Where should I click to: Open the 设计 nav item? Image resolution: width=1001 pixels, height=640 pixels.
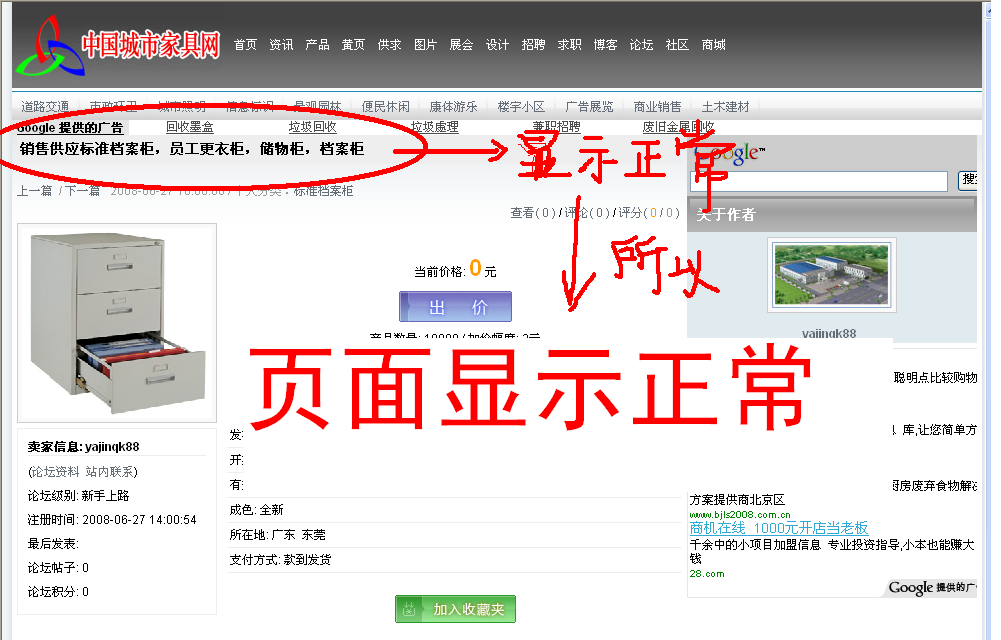497,45
